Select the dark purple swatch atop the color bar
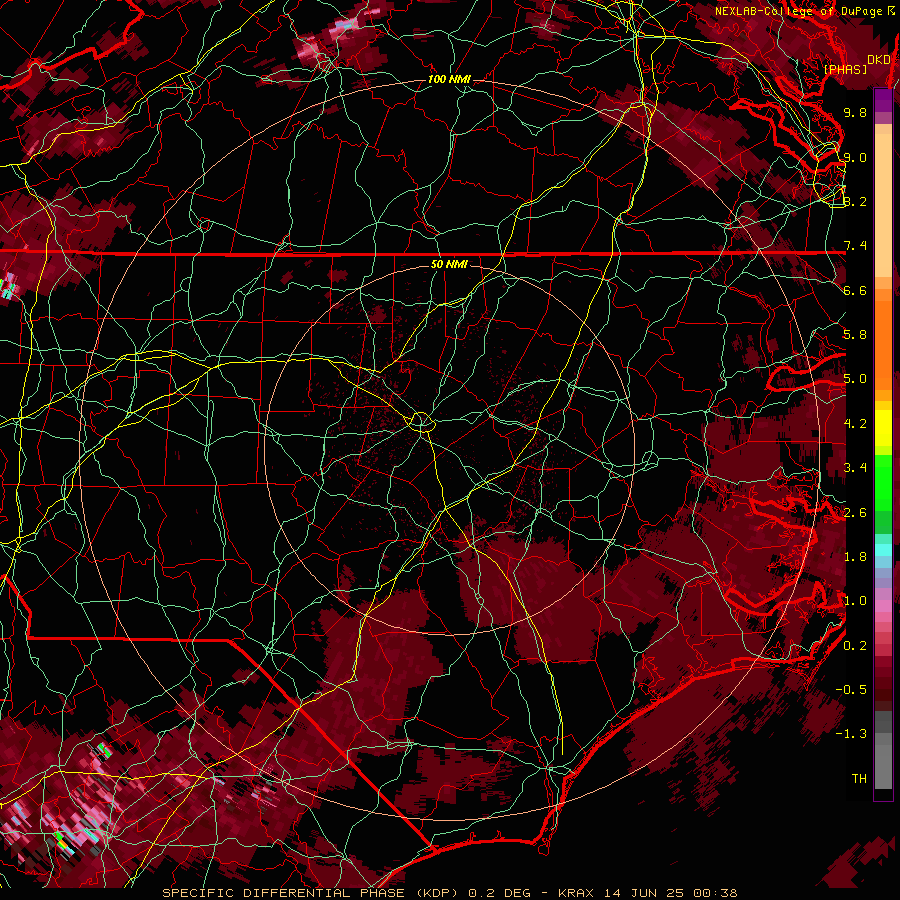Image resolution: width=900 pixels, height=900 pixels. coord(883,100)
